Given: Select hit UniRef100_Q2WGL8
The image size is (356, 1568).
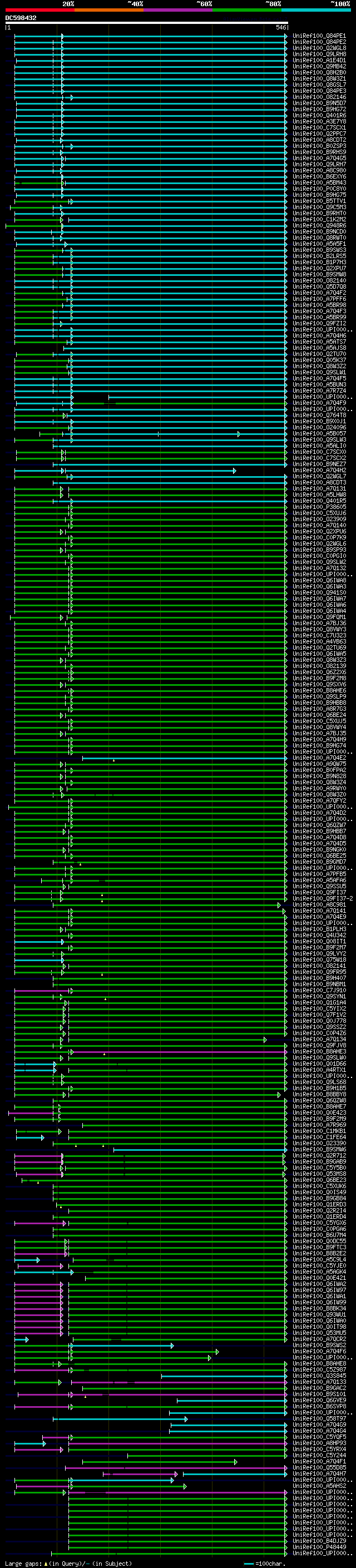Looking at the screenshot, I should point(319,48).
